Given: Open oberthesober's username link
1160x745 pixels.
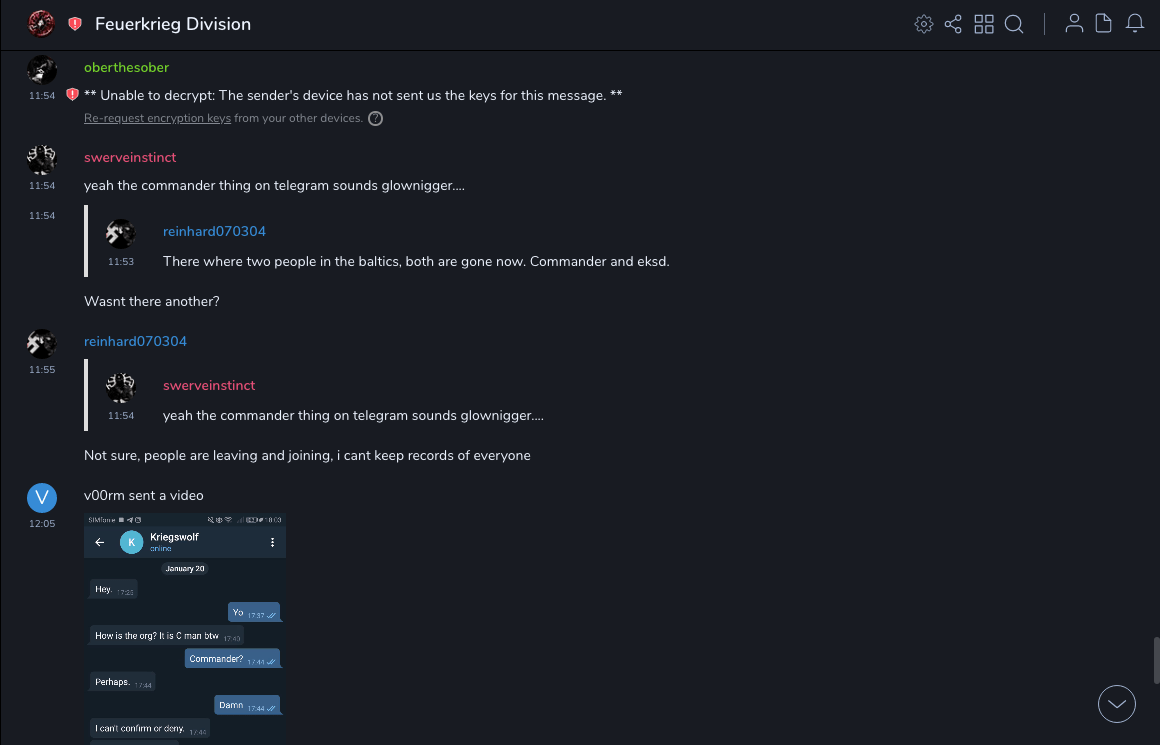Looking at the screenshot, I should tap(126, 67).
